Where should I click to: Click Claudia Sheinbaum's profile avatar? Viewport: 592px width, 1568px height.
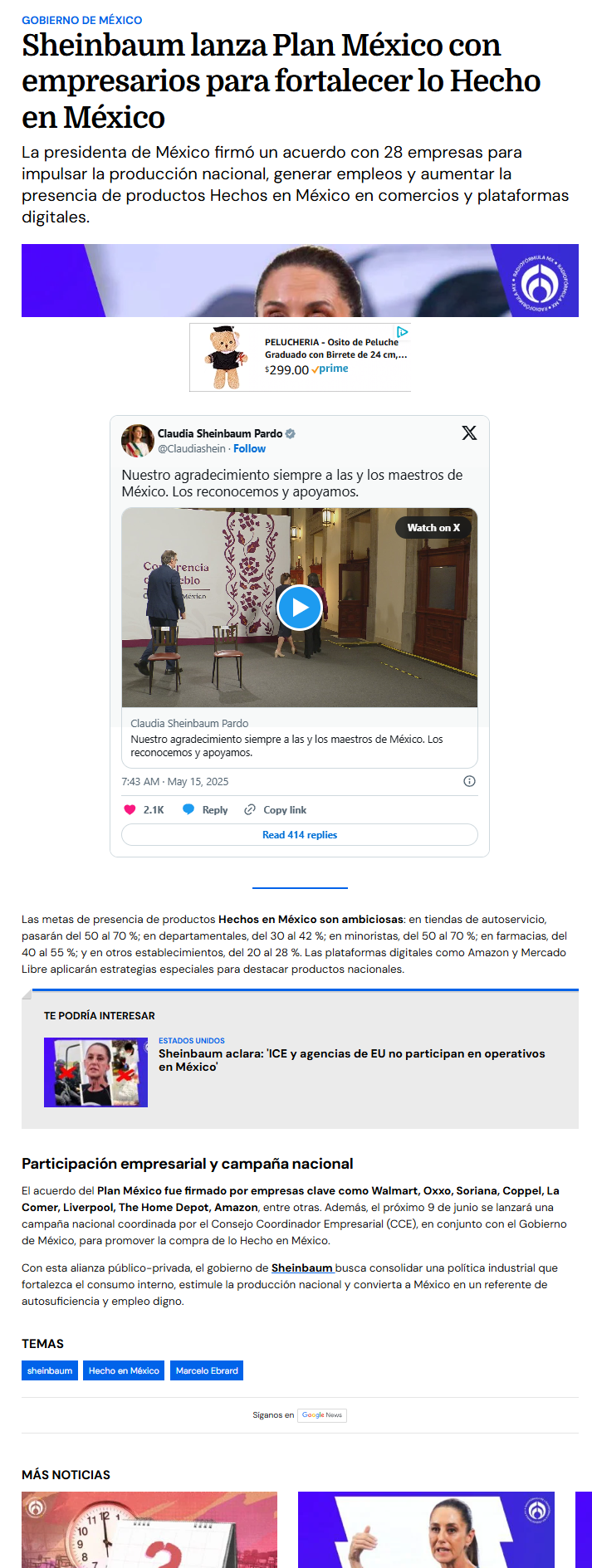(138, 441)
